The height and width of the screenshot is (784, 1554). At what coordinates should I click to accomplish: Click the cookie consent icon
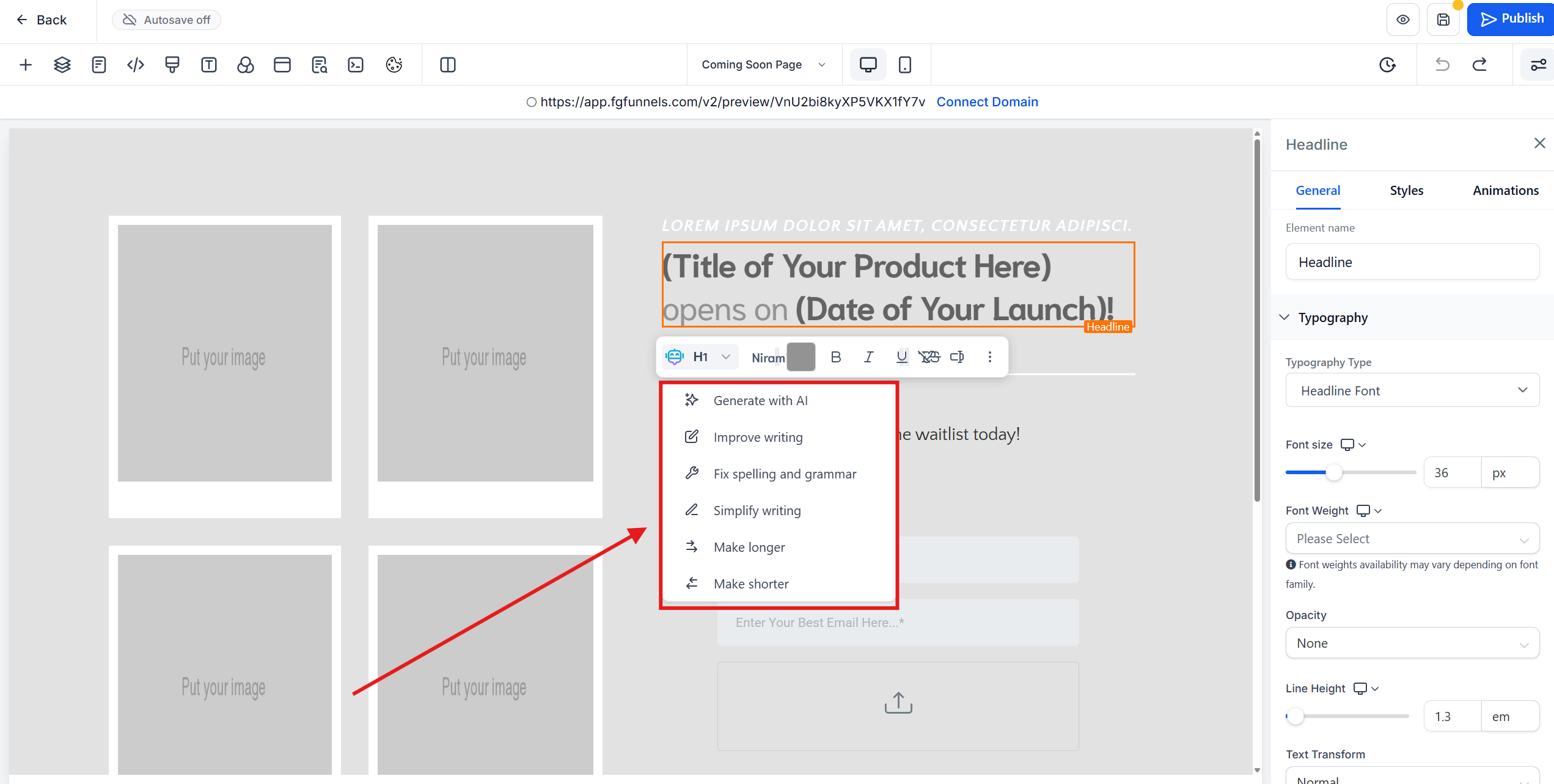point(394,65)
